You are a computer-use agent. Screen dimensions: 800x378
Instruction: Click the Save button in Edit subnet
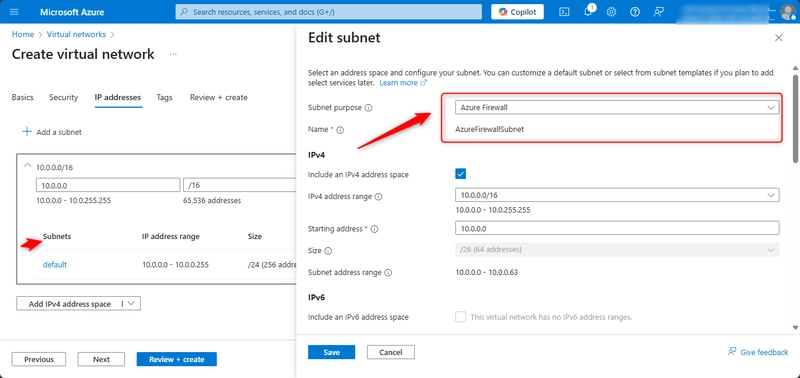(331, 352)
